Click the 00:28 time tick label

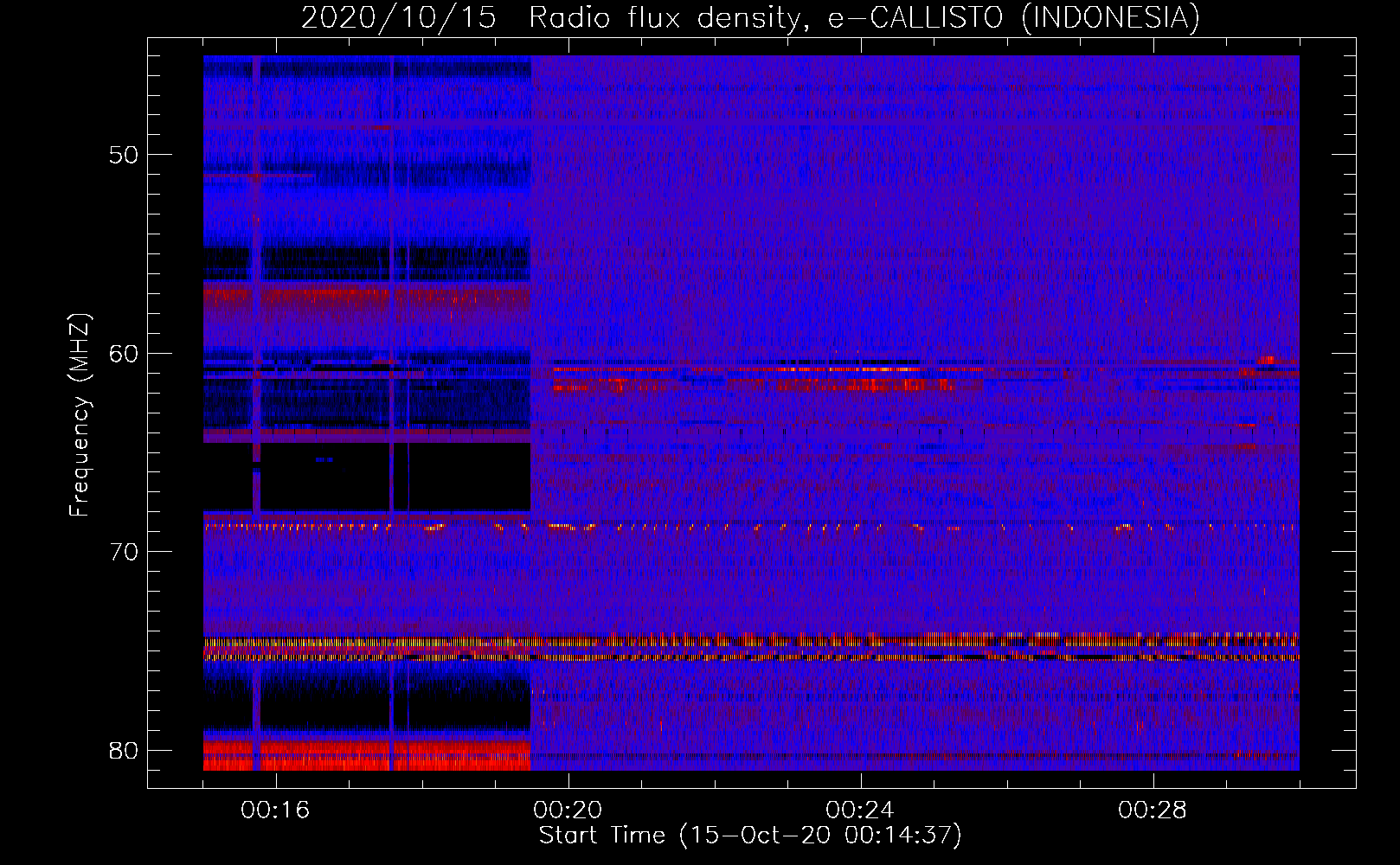(x=1153, y=810)
